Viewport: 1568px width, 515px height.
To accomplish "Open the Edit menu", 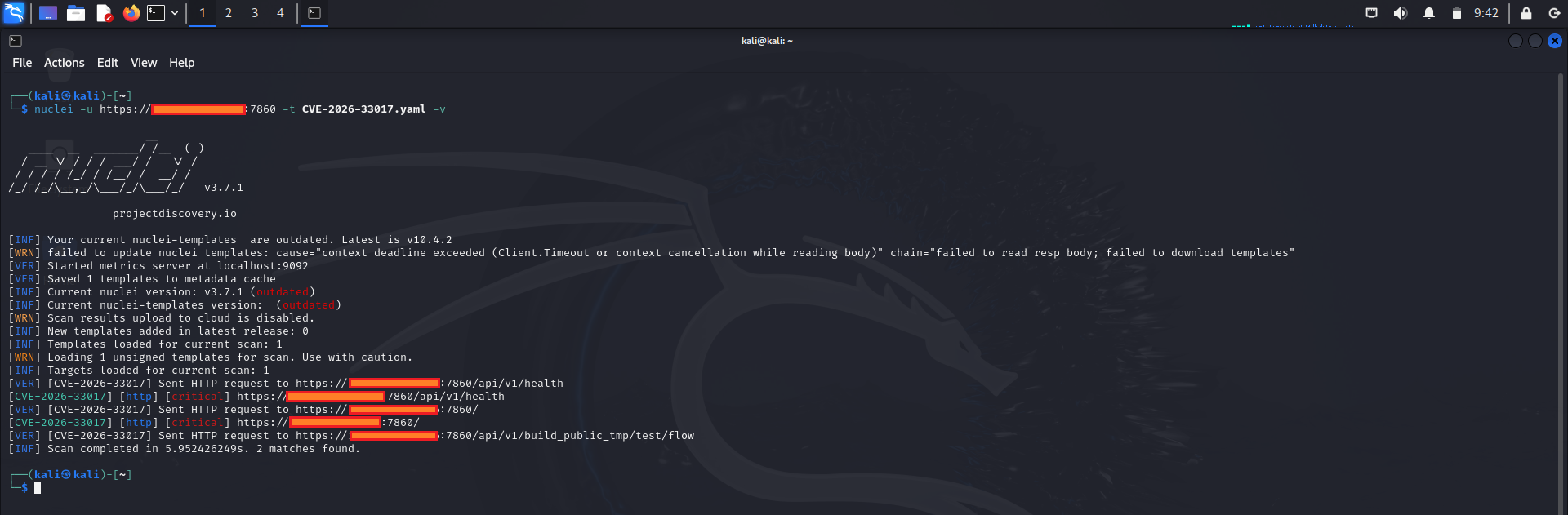I will (107, 62).
